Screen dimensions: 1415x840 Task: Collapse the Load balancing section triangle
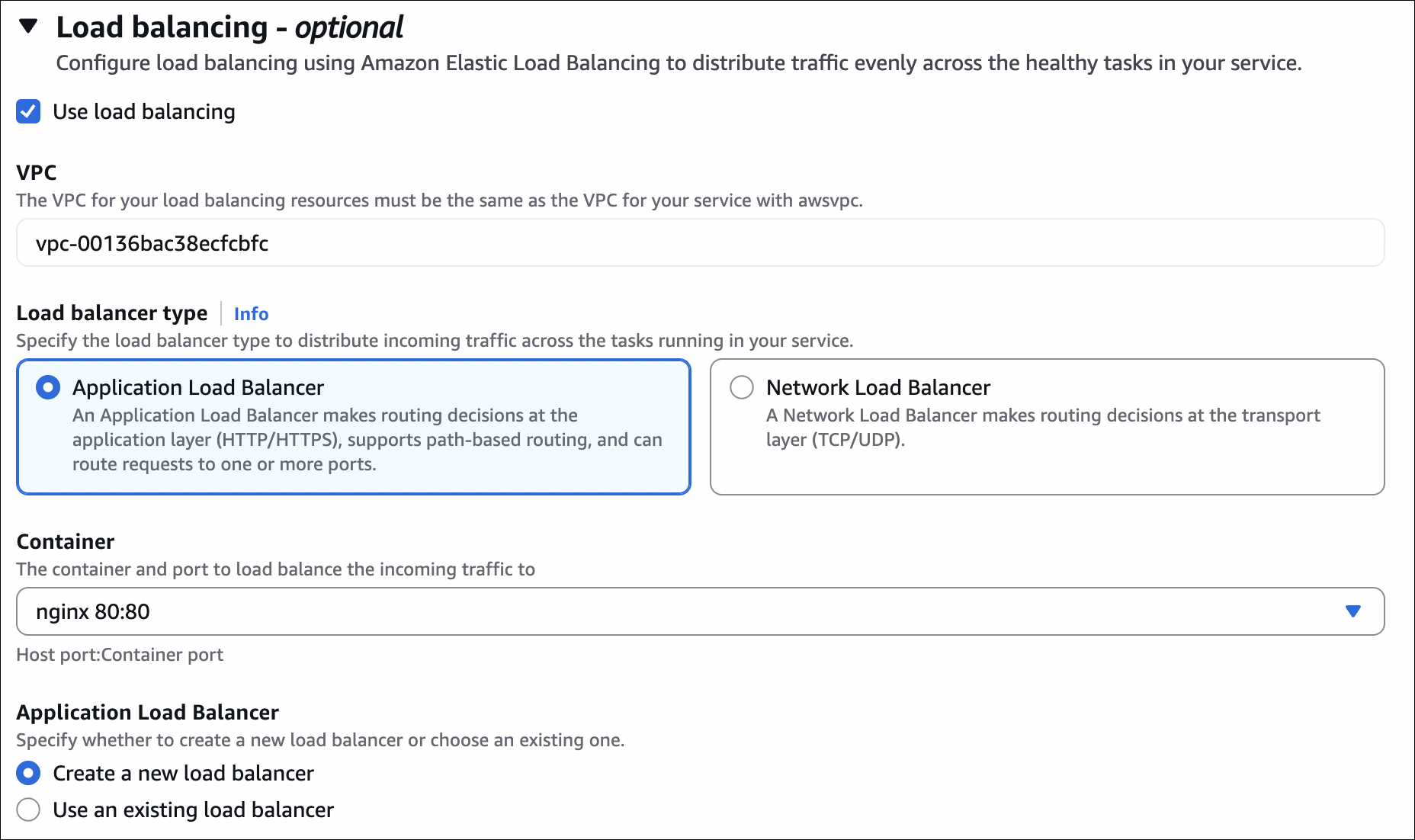tap(28, 27)
